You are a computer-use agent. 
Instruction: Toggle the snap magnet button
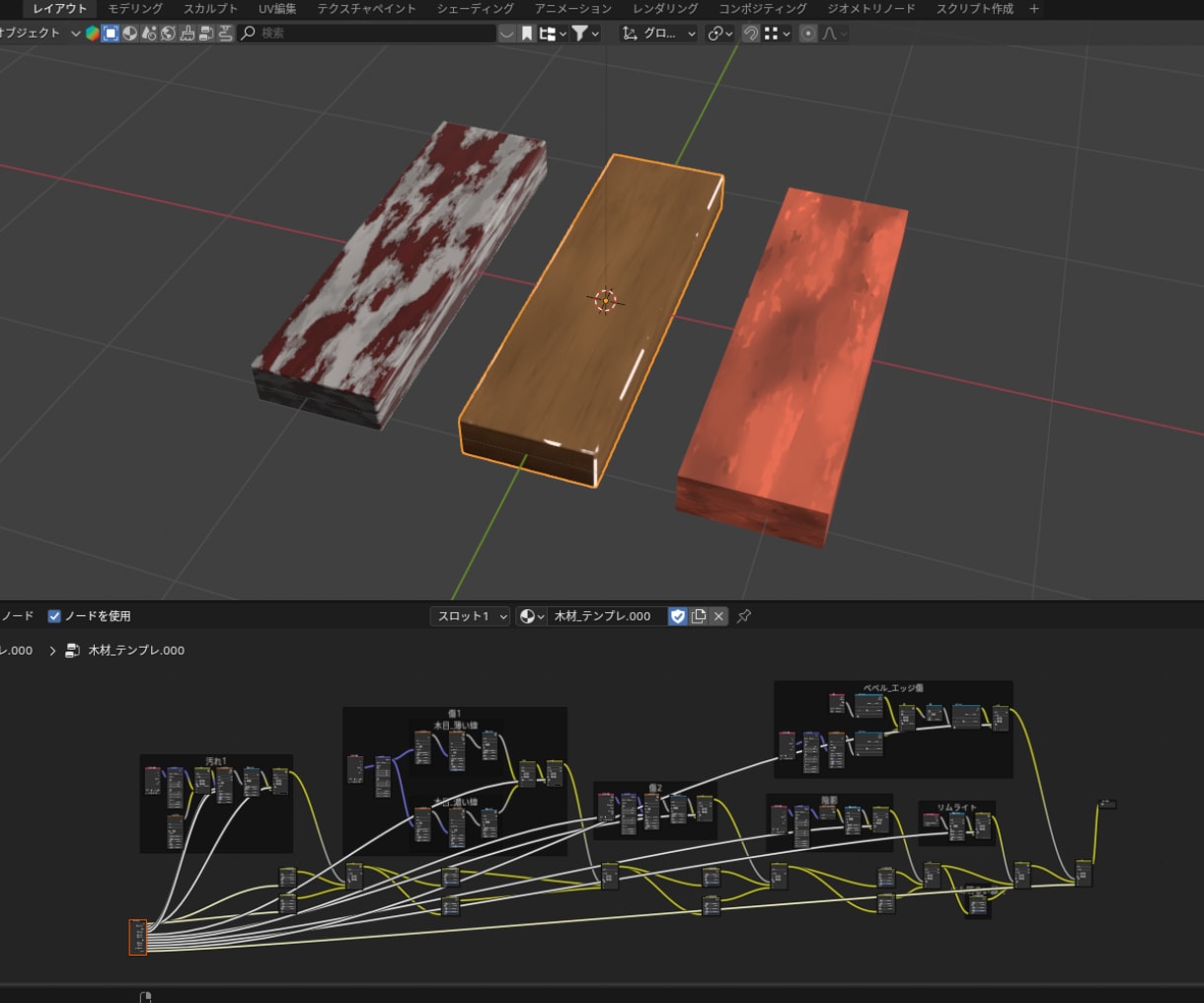(751, 34)
